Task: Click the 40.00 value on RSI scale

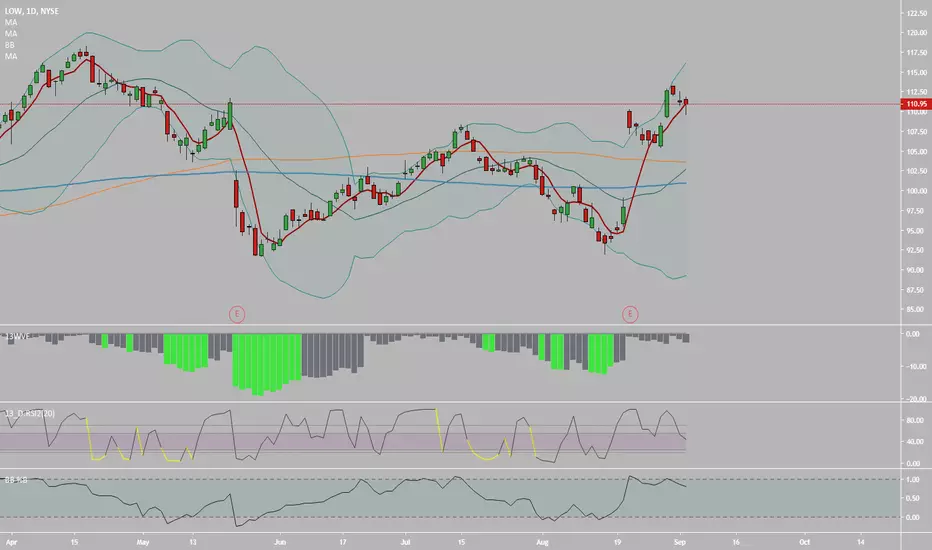Action: coord(915,442)
